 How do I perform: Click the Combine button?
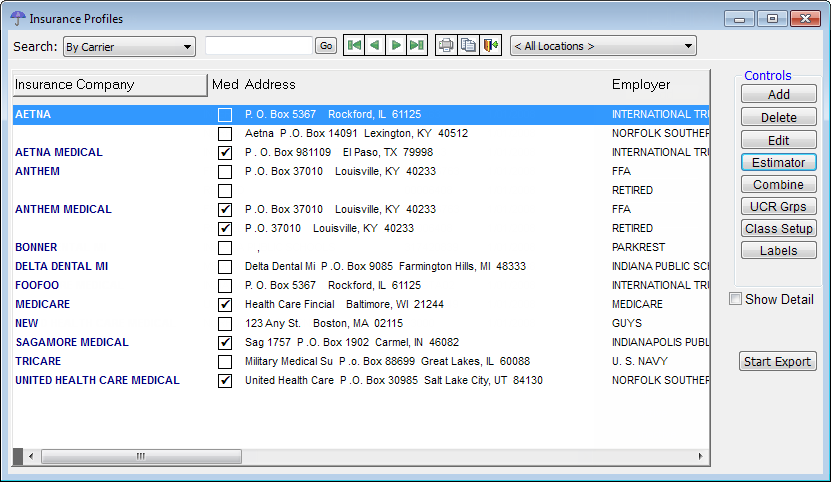[779, 185]
